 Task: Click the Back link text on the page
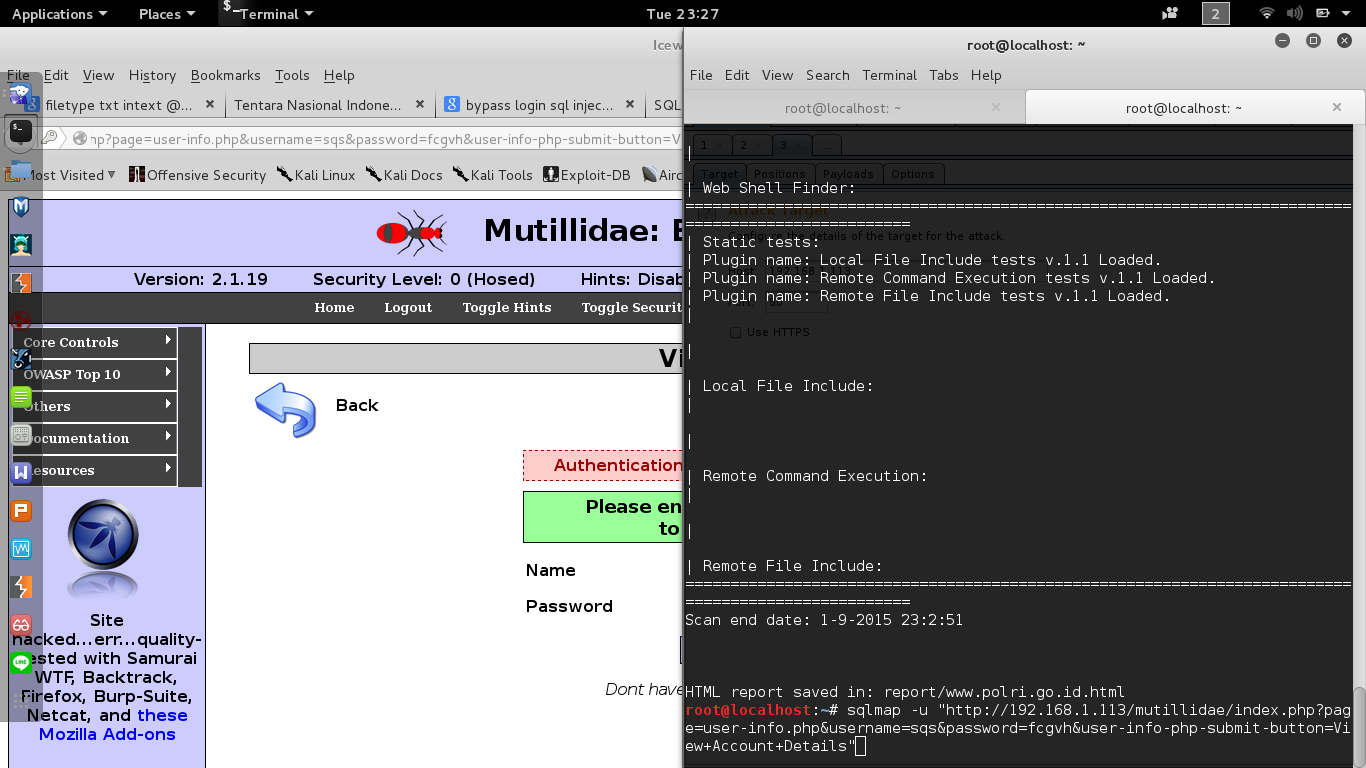point(357,405)
